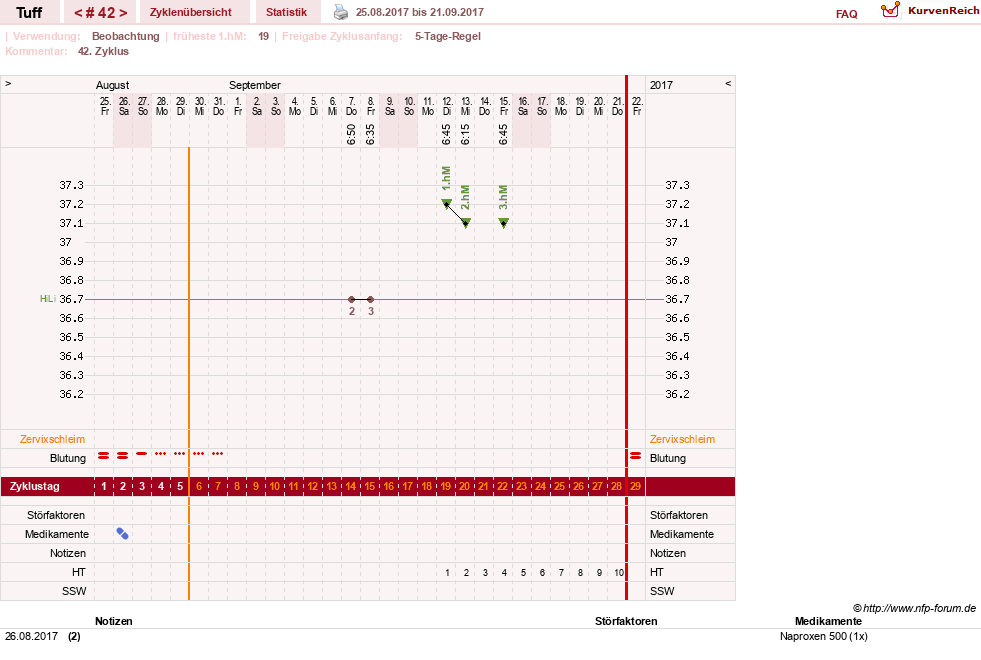Click HT value 10 in the HT row

(619, 572)
